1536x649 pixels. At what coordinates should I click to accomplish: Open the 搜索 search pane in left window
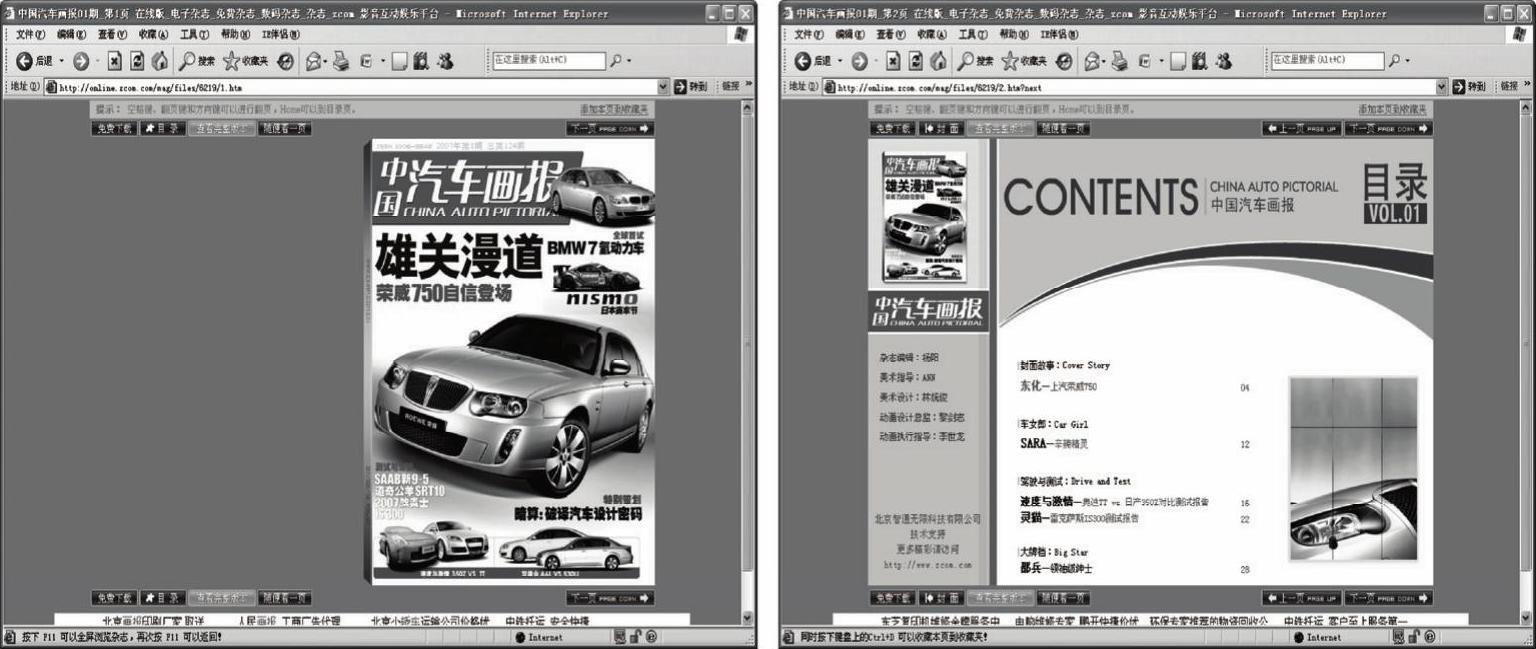pyautogui.click(x=197, y=61)
